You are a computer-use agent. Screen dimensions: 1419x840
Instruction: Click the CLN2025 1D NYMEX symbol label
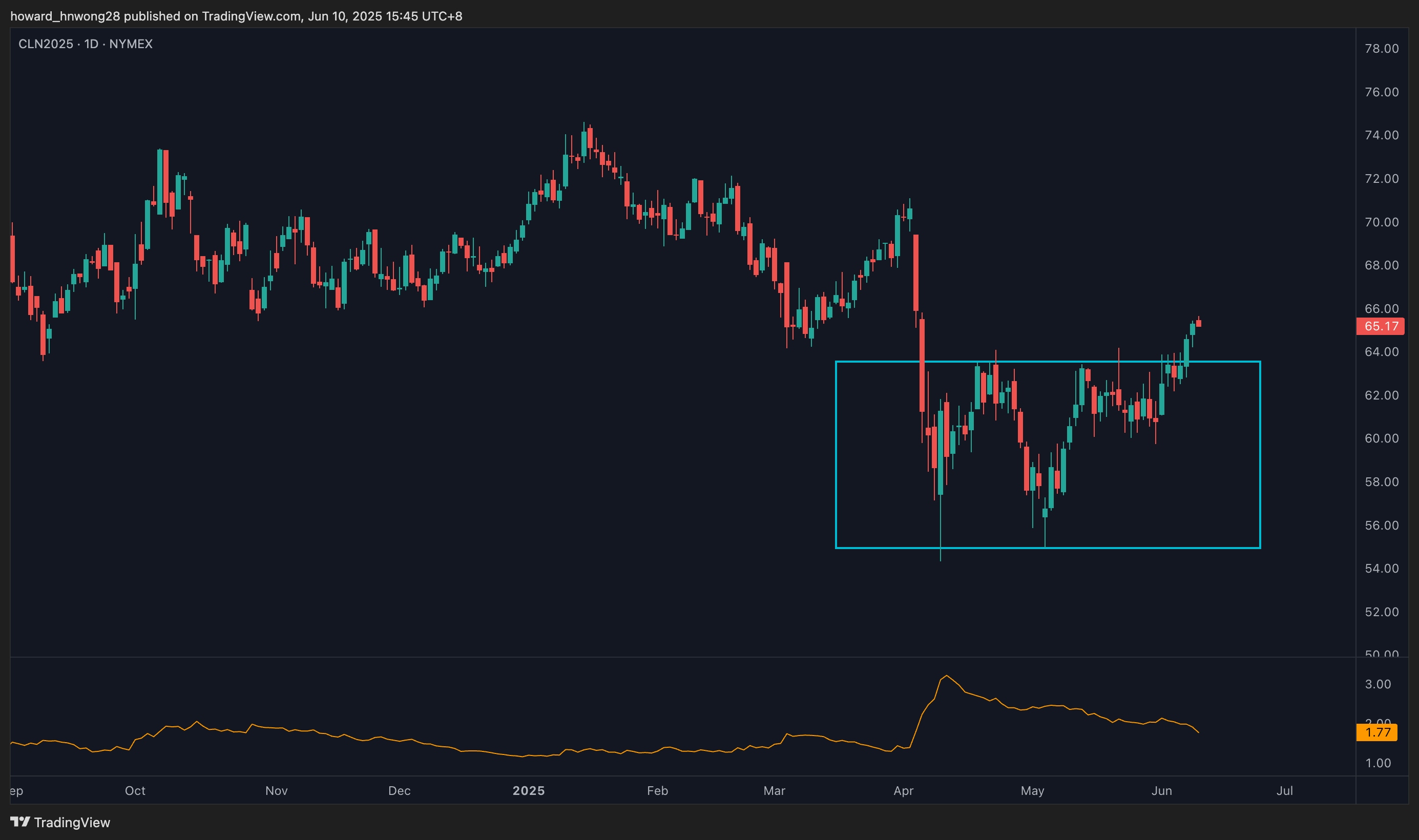tap(86, 44)
